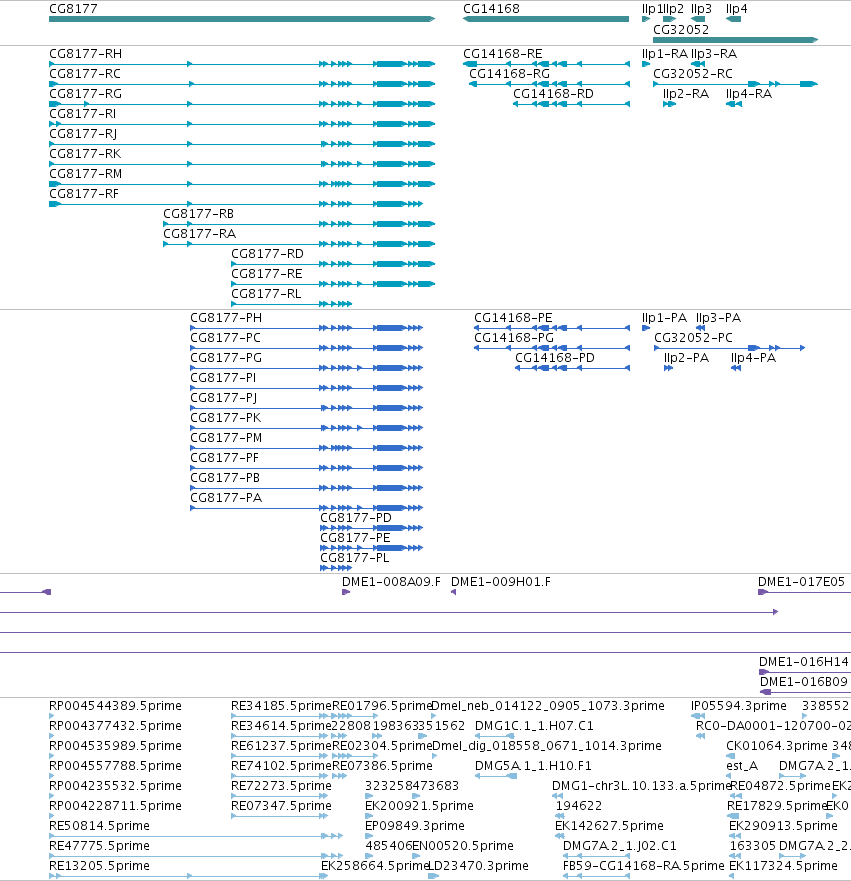
Task: Select transcript CG8177-RM
Action: pos(242,184)
